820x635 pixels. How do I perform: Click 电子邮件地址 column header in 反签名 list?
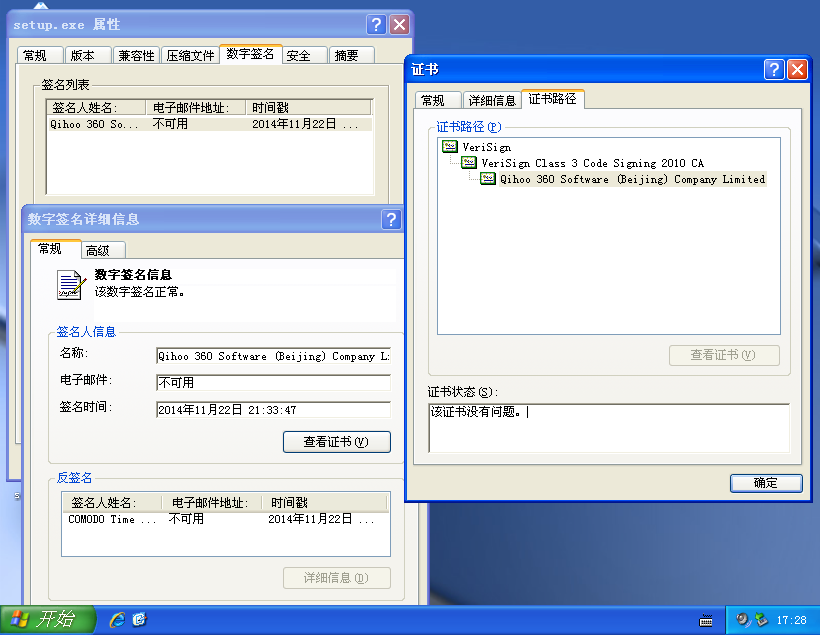coord(211,503)
